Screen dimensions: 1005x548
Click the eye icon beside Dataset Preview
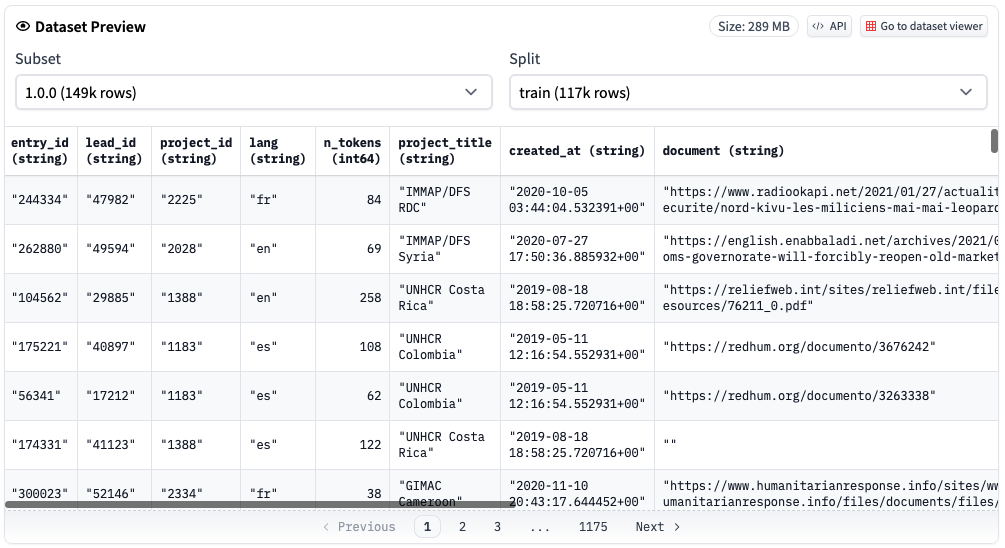click(x=23, y=27)
